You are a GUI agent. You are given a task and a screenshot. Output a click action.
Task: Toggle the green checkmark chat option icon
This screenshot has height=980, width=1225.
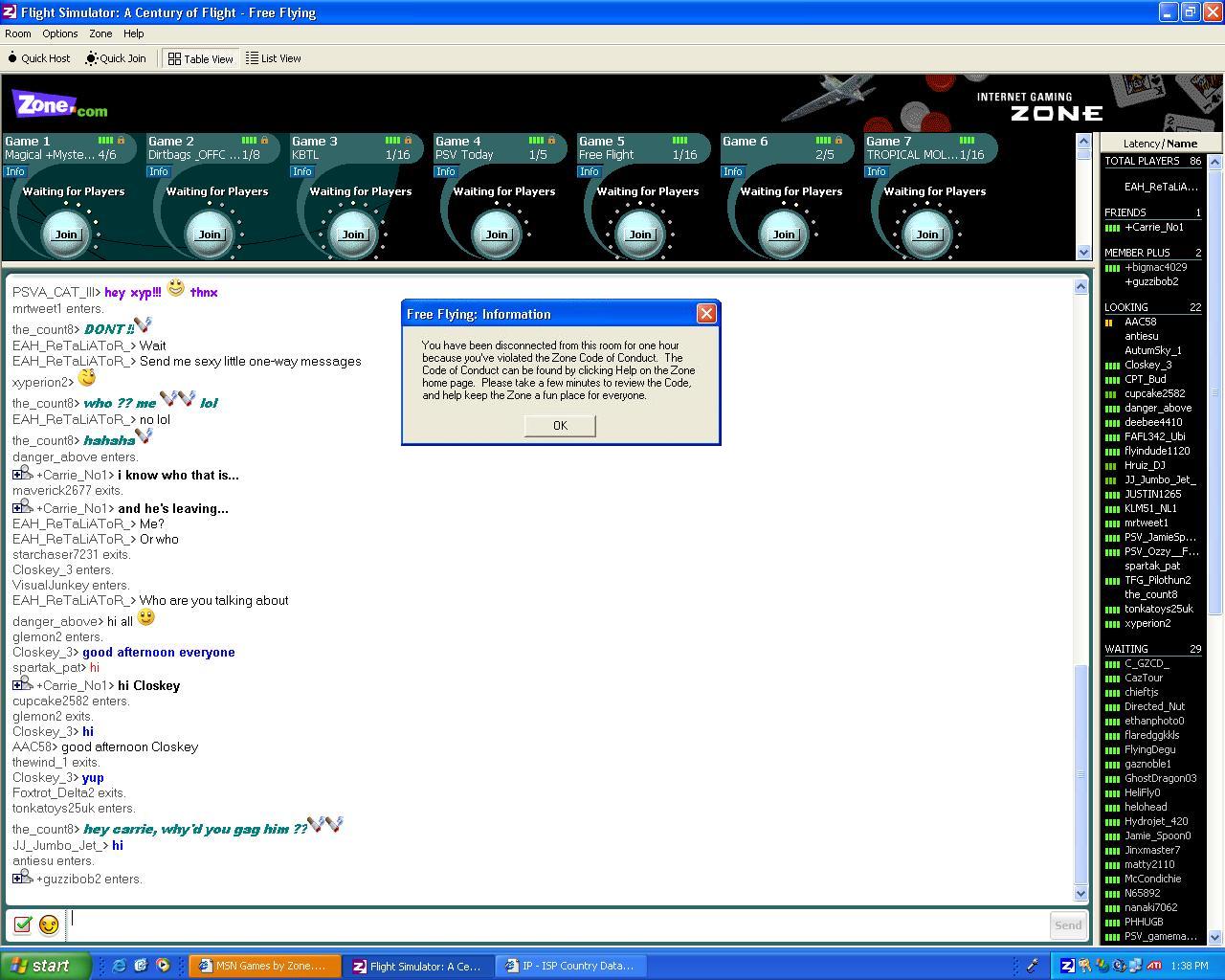23,924
